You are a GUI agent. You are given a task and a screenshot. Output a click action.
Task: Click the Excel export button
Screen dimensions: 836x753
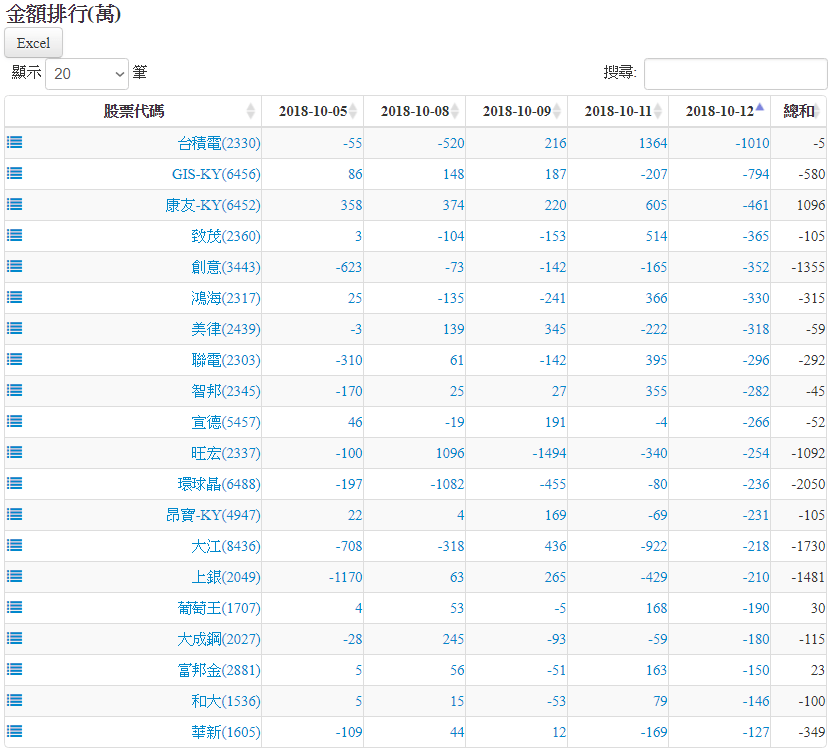pyautogui.click(x=34, y=43)
